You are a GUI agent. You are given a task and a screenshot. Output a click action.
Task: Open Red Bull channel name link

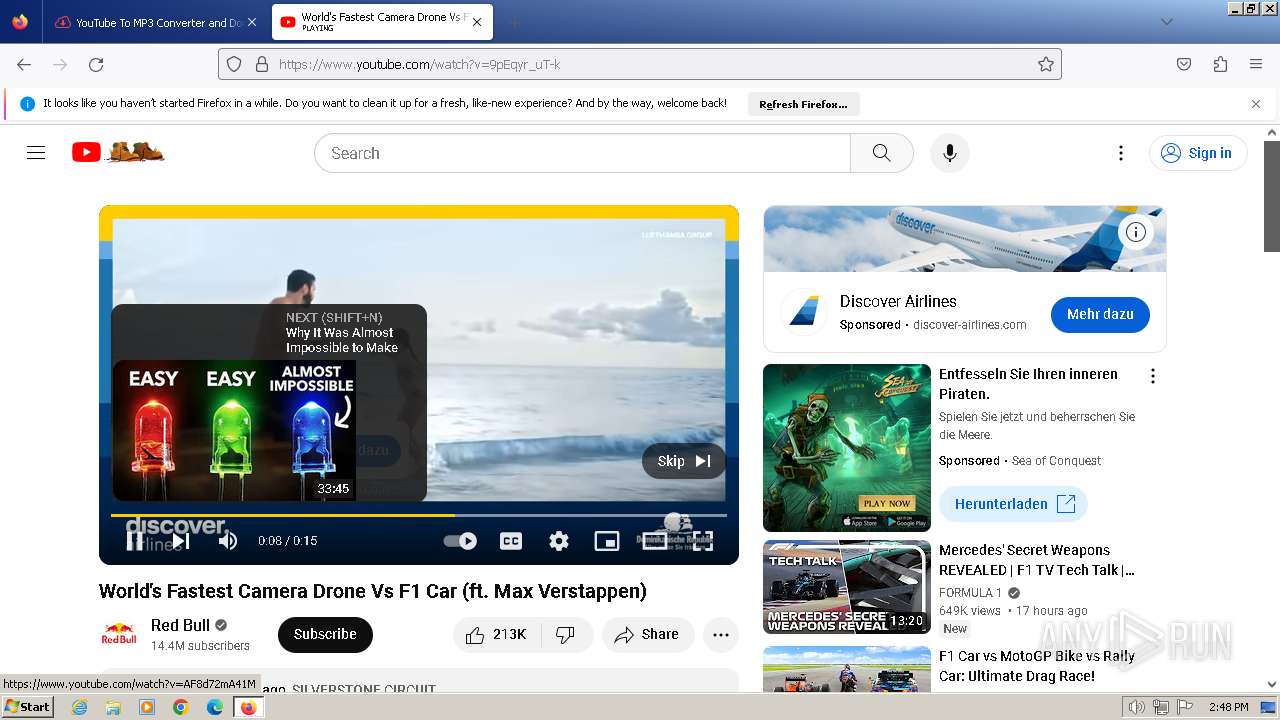coord(180,625)
